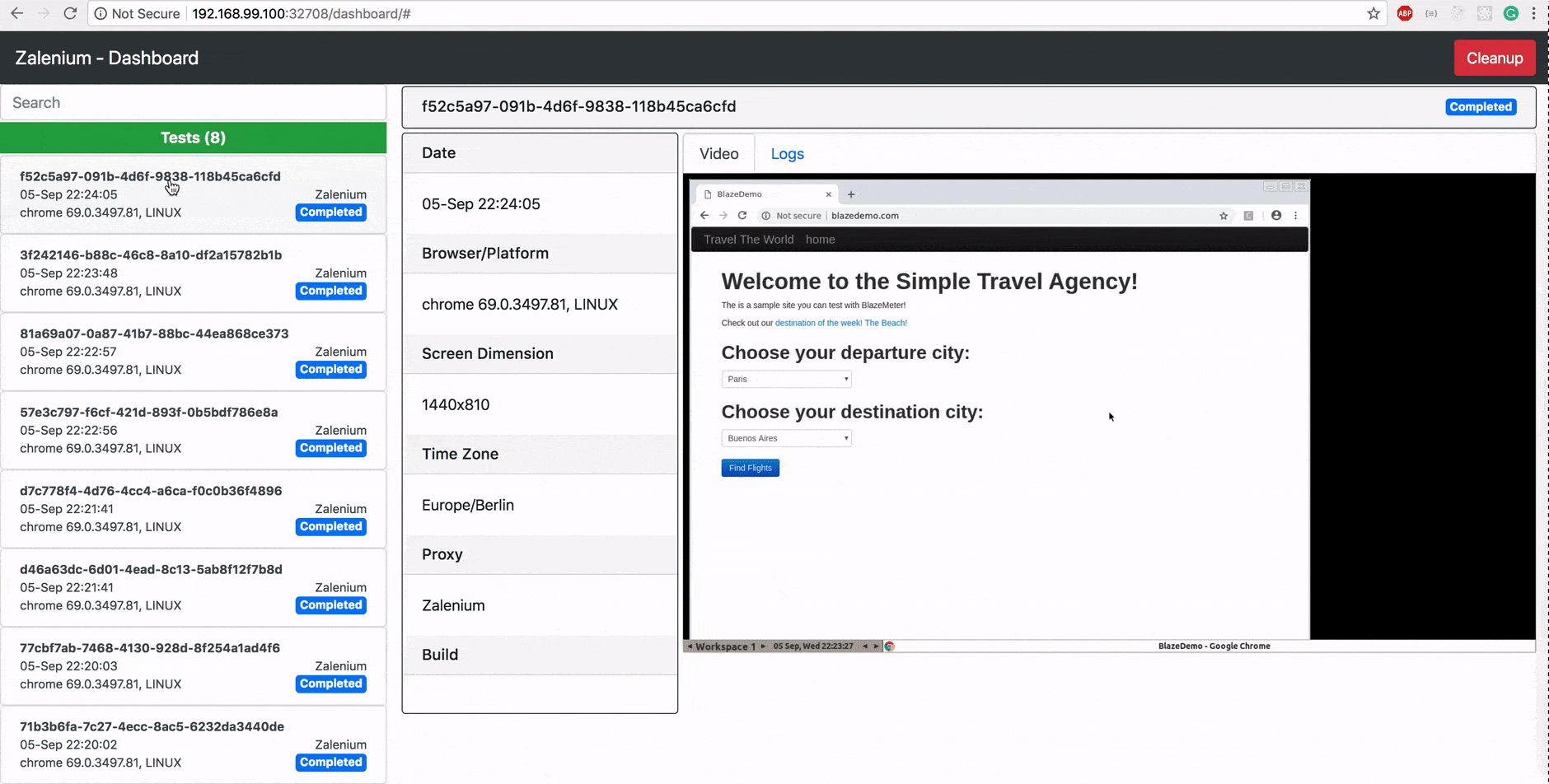Select the Video tab

[x=718, y=154]
